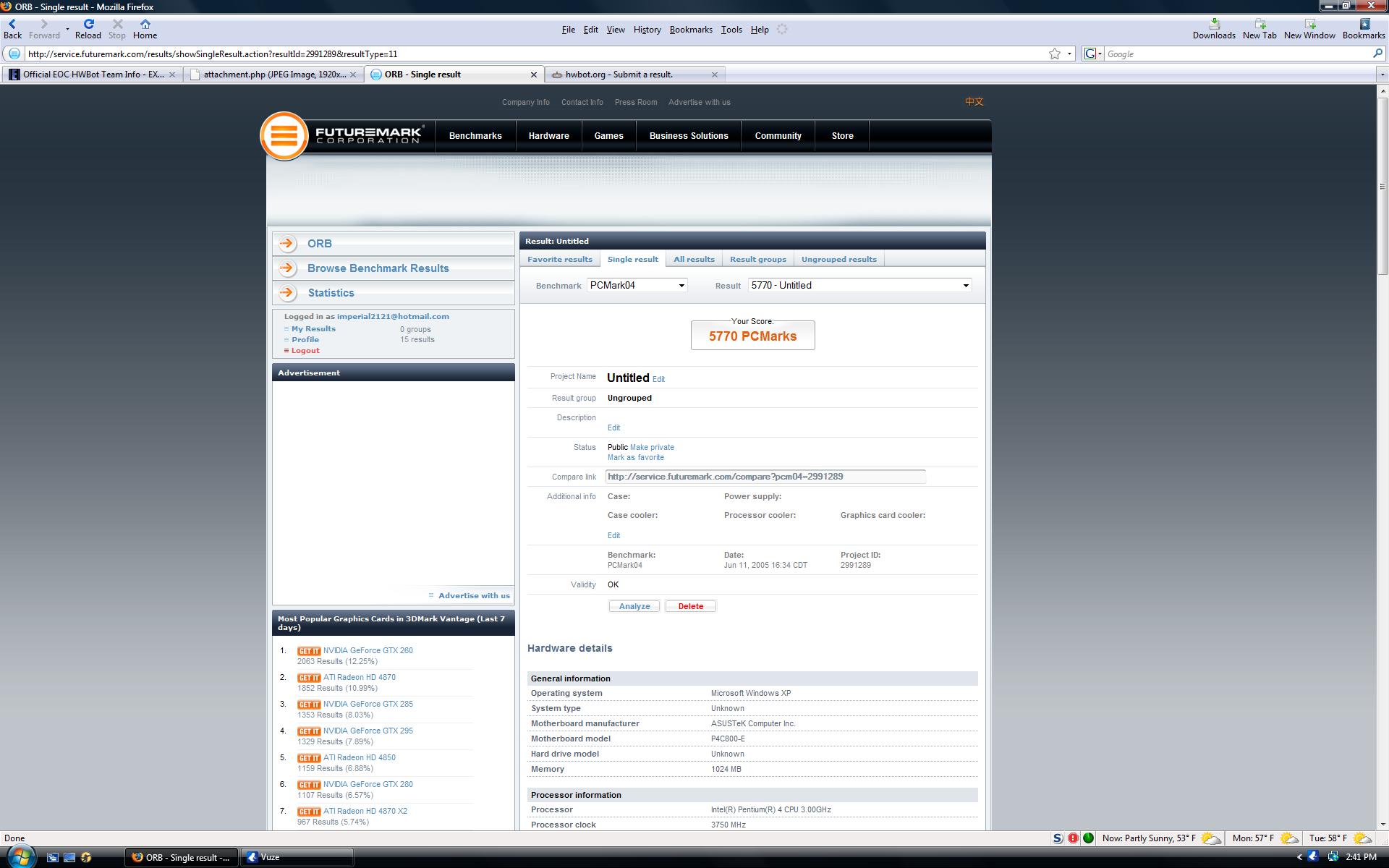Open the File menu
Image resolution: width=1389 pixels, height=868 pixels.
tap(568, 30)
